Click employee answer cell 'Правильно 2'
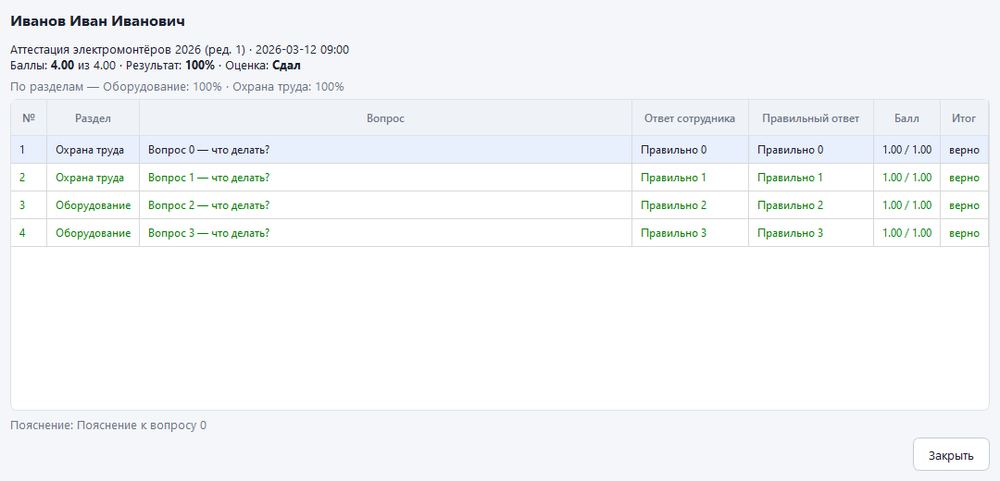The image size is (1000, 481). point(689,205)
